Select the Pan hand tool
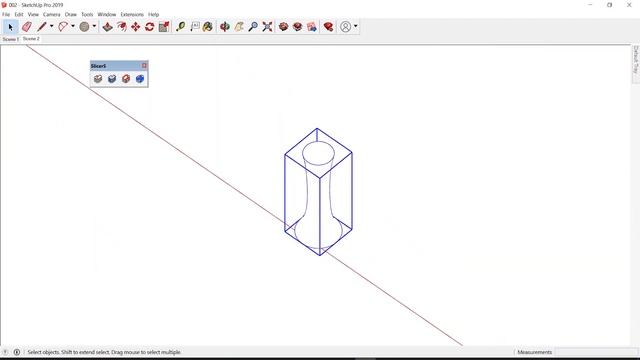640x360 pixels. click(x=239, y=27)
